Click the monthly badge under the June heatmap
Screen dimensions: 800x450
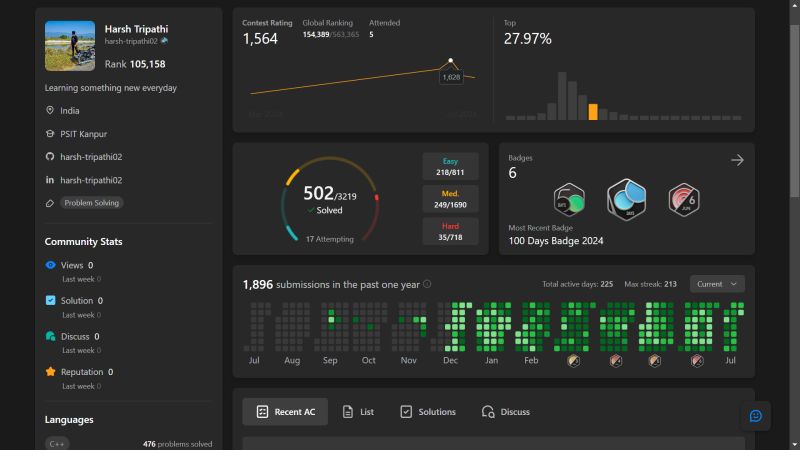click(x=697, y=361)
